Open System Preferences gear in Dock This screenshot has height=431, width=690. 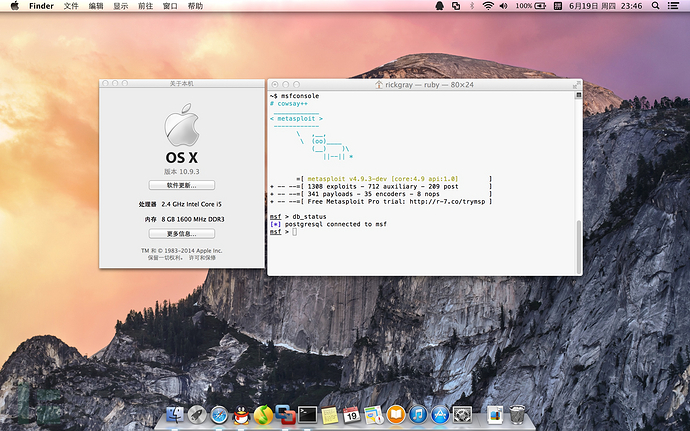[462, 415]
